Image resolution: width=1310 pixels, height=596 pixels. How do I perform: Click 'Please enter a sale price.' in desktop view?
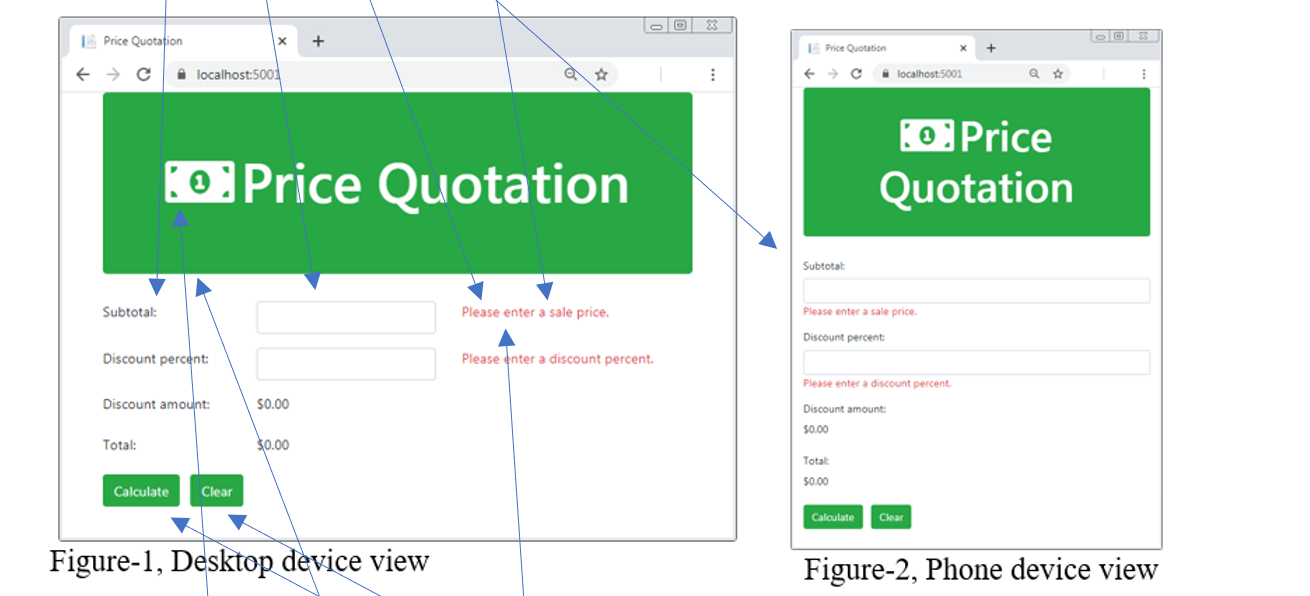(535, 312)
